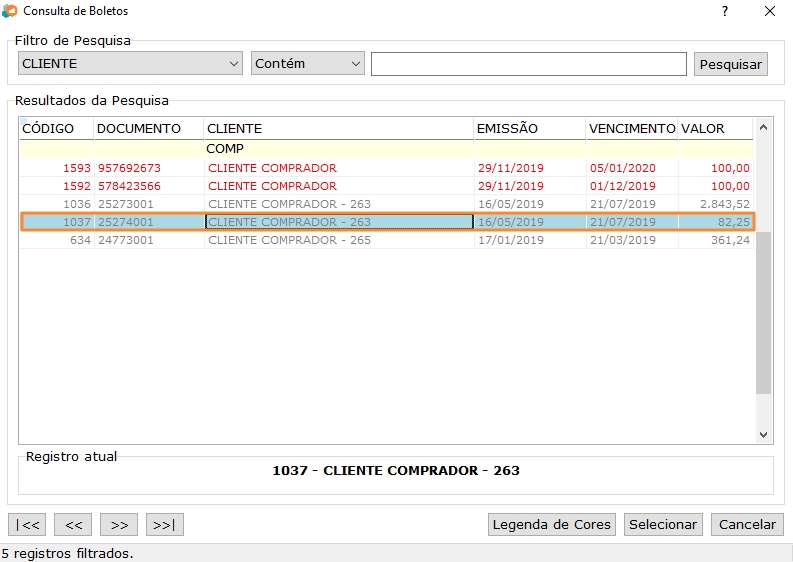Open Legenda de Cores
This screenshot has width=793, height=562.
[552, 524]
